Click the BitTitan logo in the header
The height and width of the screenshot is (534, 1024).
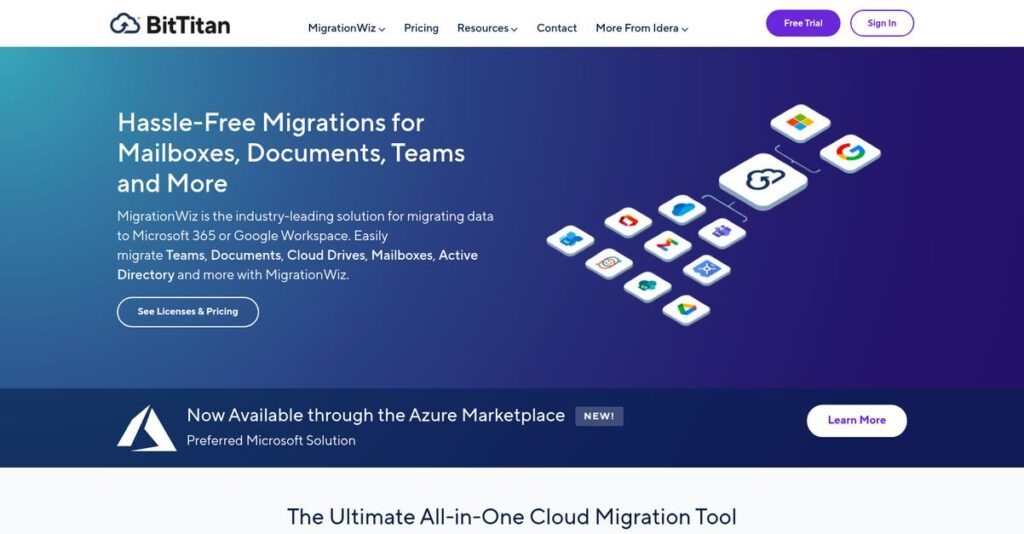(x=170, y=24)
